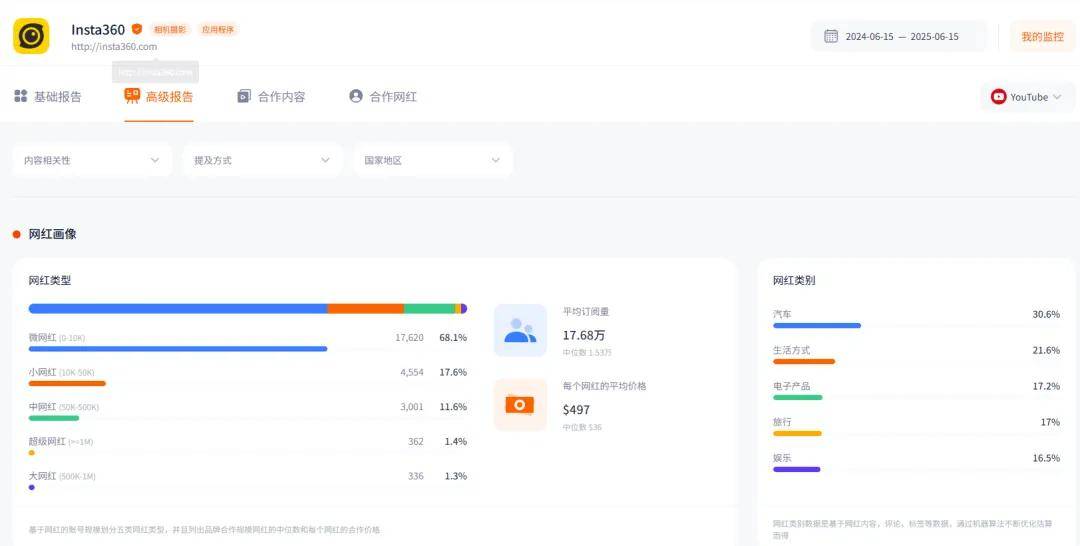The height and width of the screenshot is (546, 1080).
Task: Click the 我的监控 button
Action: (1042, 36)
